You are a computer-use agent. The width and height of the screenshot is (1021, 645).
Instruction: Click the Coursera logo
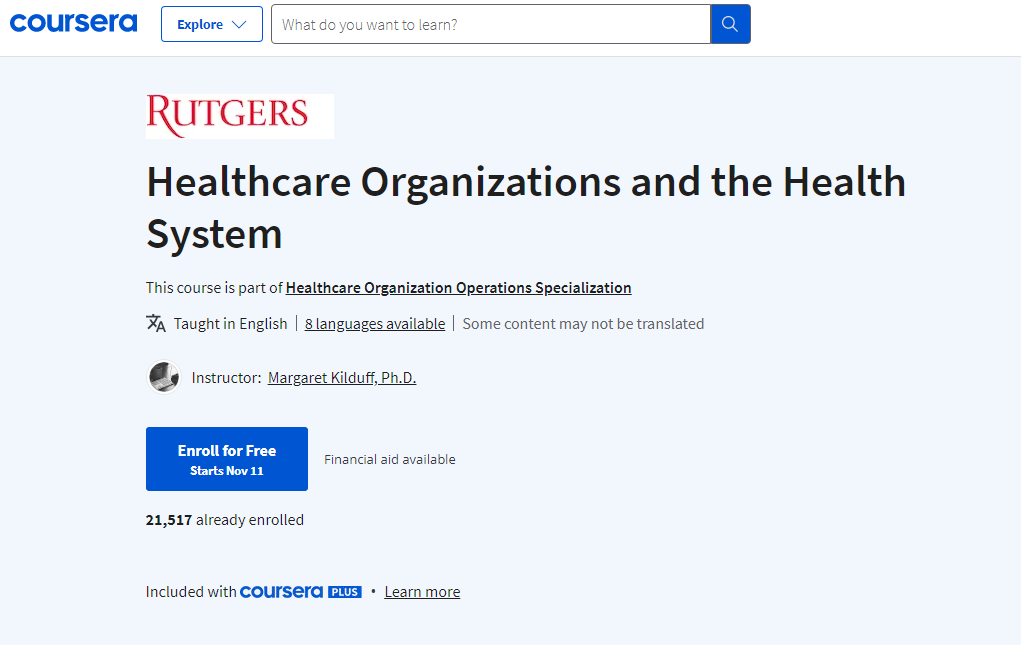point(73,22)
